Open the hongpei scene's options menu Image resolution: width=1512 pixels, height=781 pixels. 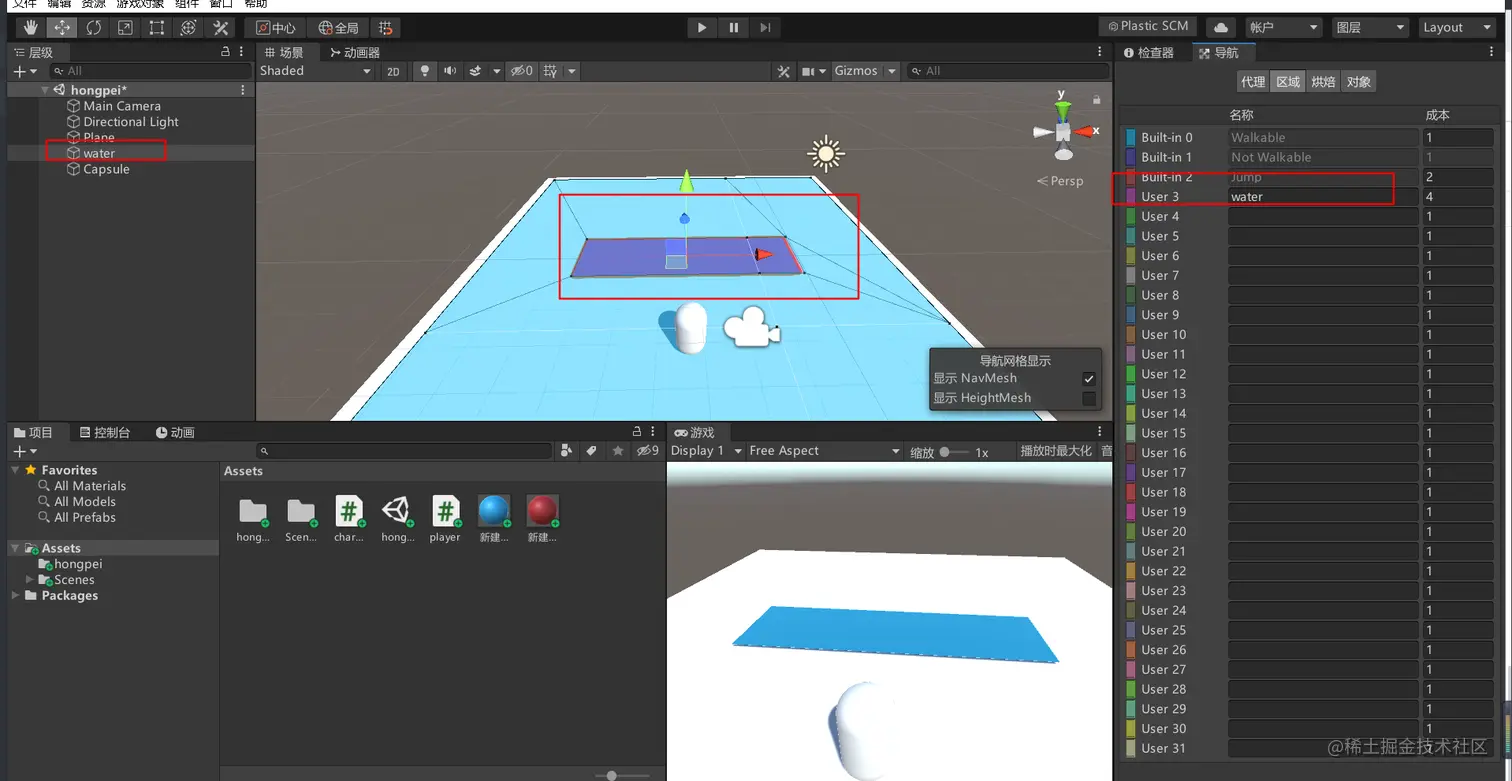pyautogui.click(x=243, y=90)
